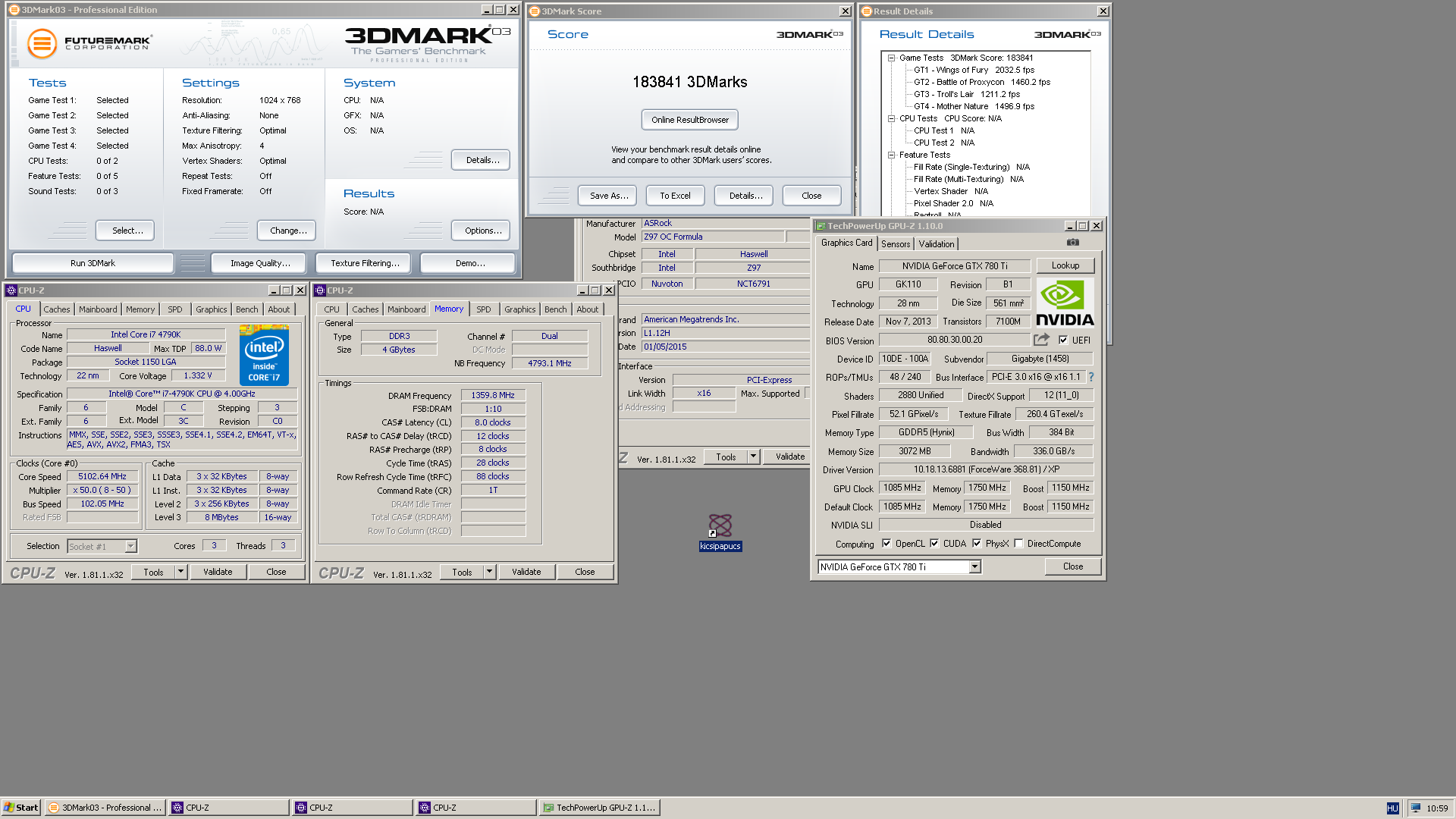The height and width of the screenshot is (819, 1456).
Task: Click the network monitor icon in system tray
Action: 1416,808
